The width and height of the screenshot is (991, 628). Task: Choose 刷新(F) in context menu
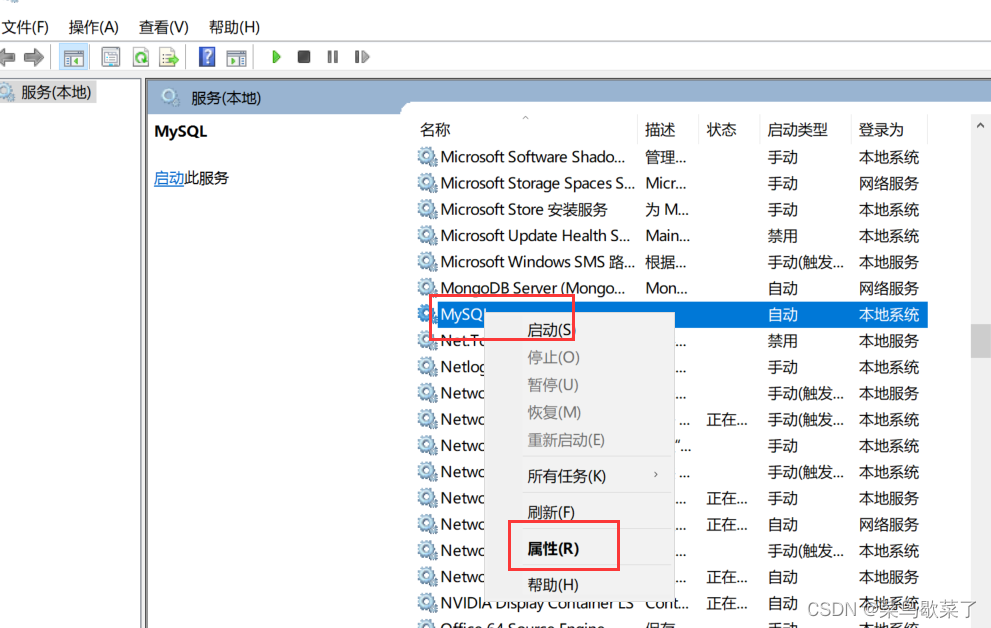click(580, 512)
